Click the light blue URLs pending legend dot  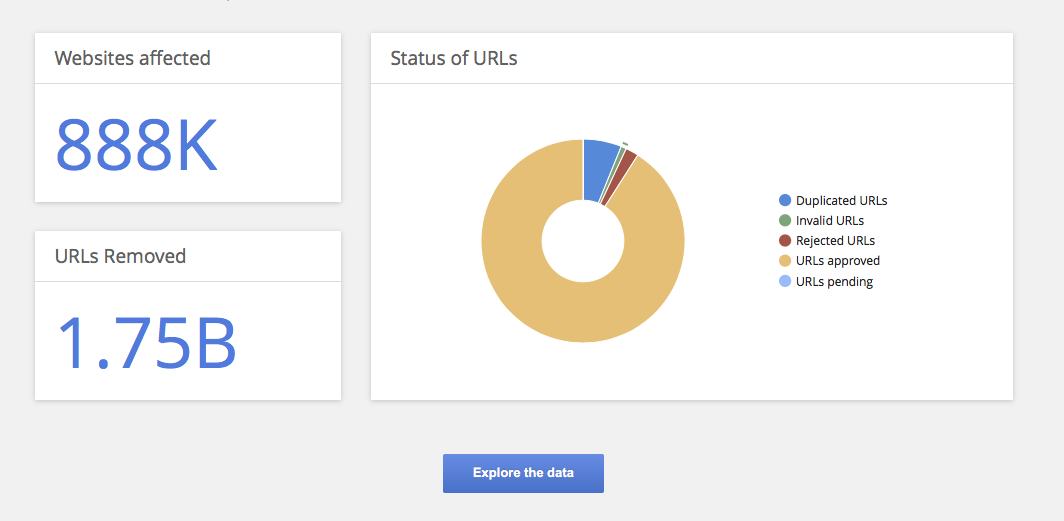pyautogui.click(x=785, y=282)
